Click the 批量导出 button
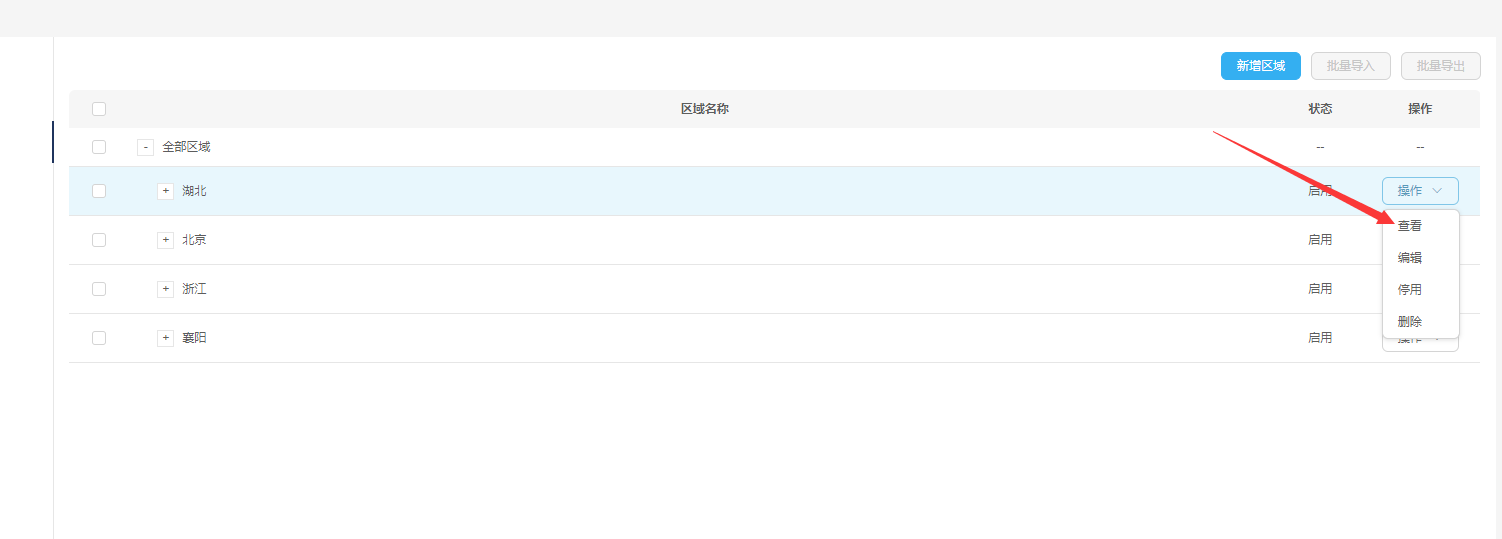Screen dimensions: 1502x539 (x=1440, y=66)
